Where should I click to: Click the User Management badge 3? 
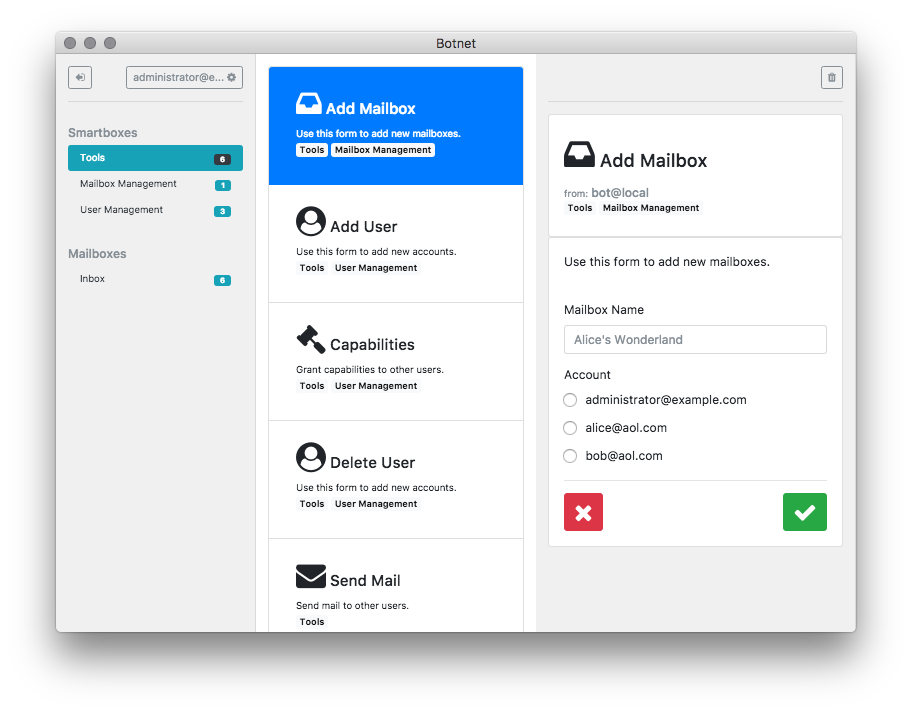click(x=222, y=211)
